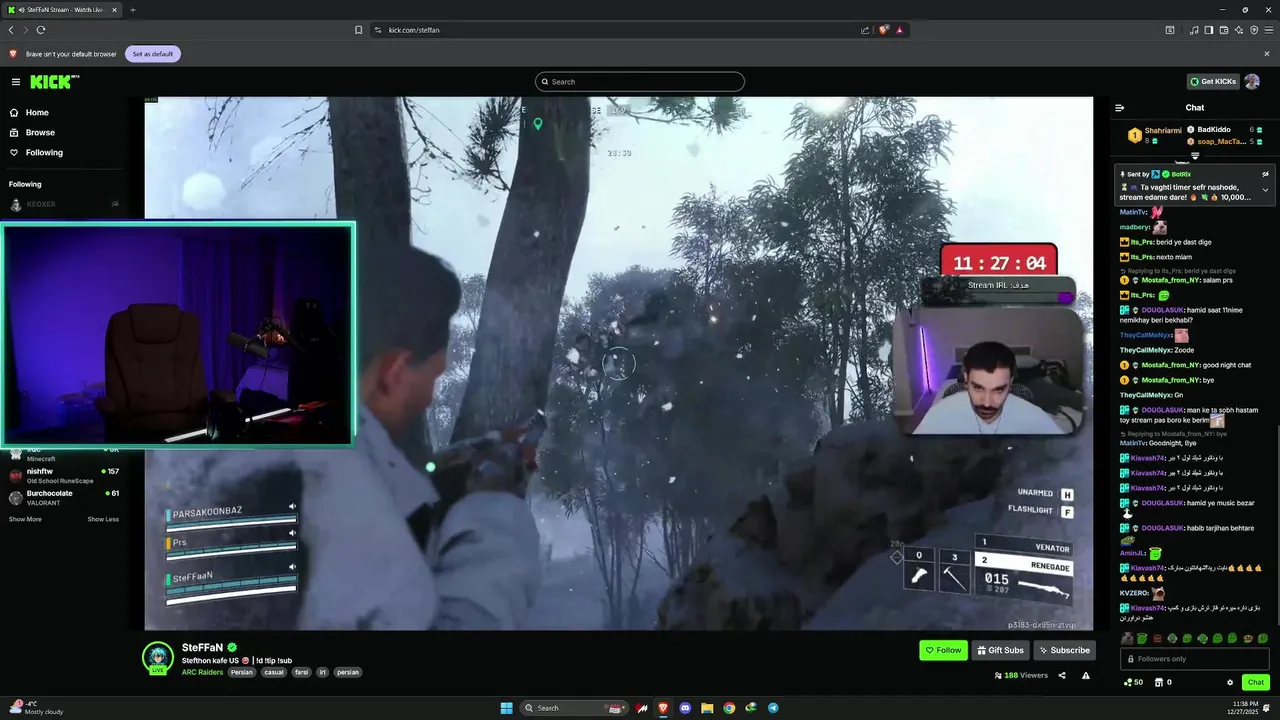Open Brave Leo AI sparkle icon
Viewport: 1280px width, 720px height.
click(x=1239, y=30)
